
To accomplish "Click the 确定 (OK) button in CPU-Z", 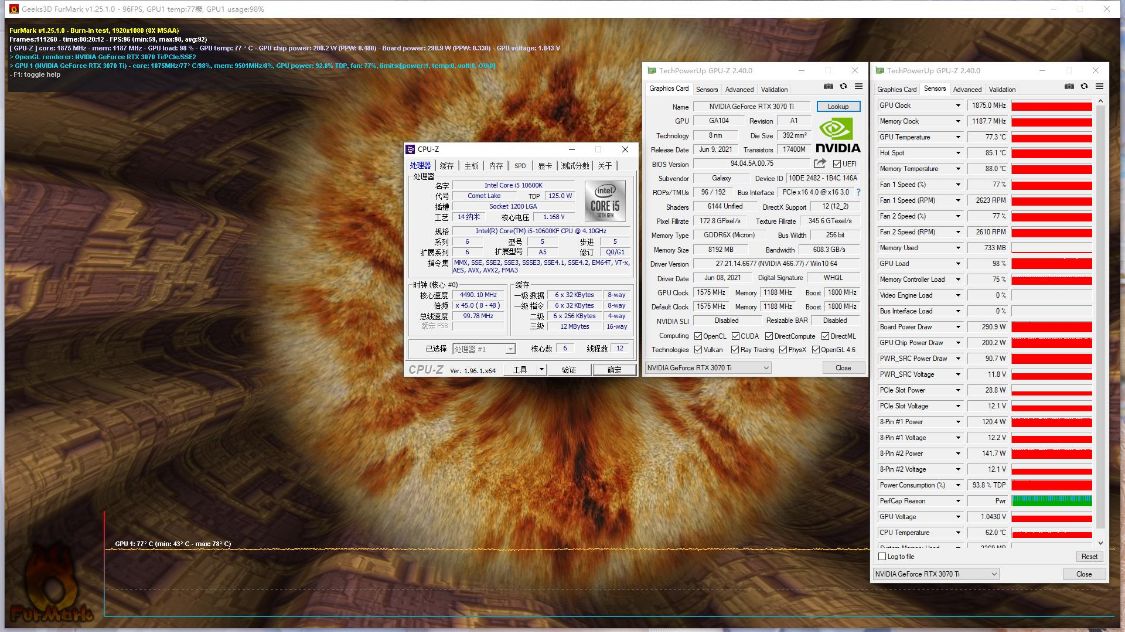I will pyautogui.click(x=614, y=369).
